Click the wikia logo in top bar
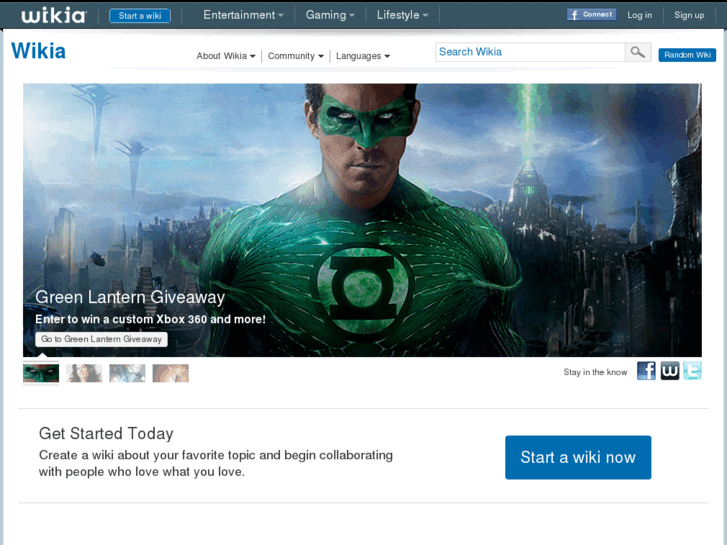 53,15
